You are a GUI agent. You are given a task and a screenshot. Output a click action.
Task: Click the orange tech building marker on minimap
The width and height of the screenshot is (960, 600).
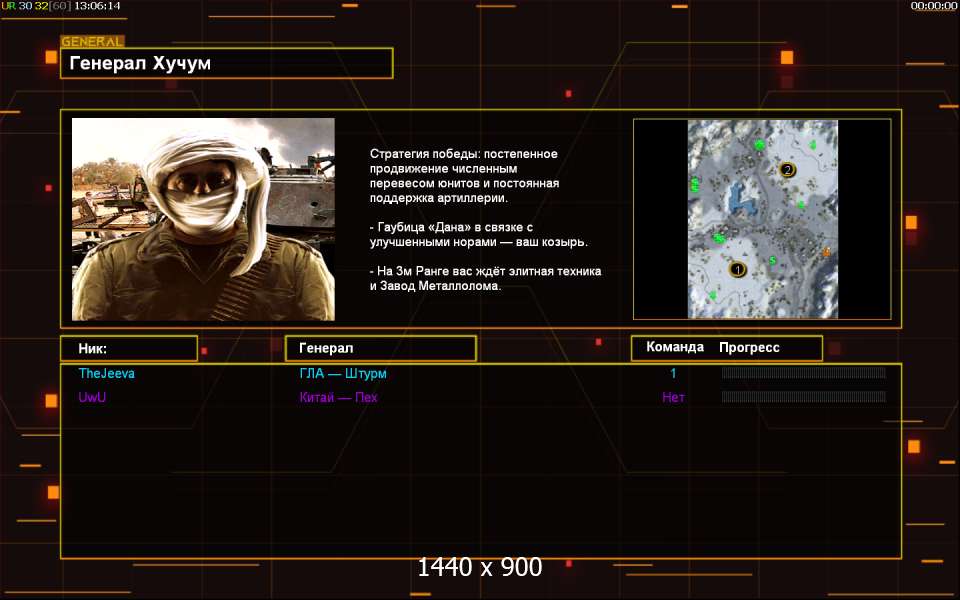[x=827, y=252]
